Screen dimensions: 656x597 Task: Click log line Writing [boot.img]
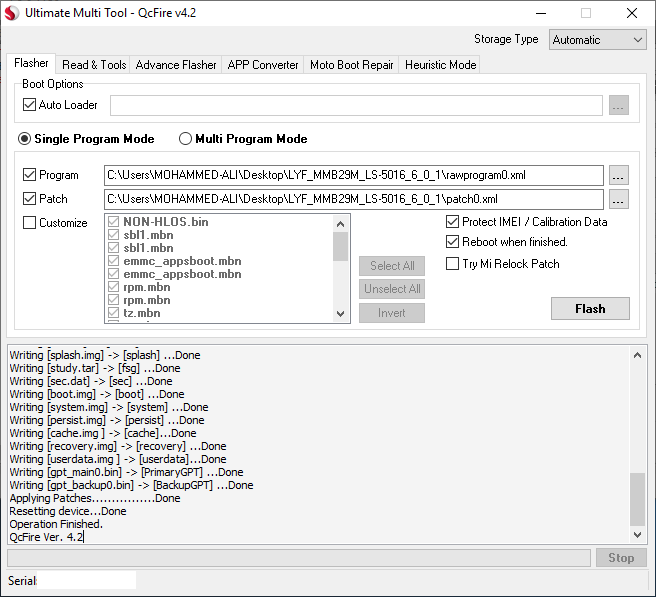tap(97, 394)
